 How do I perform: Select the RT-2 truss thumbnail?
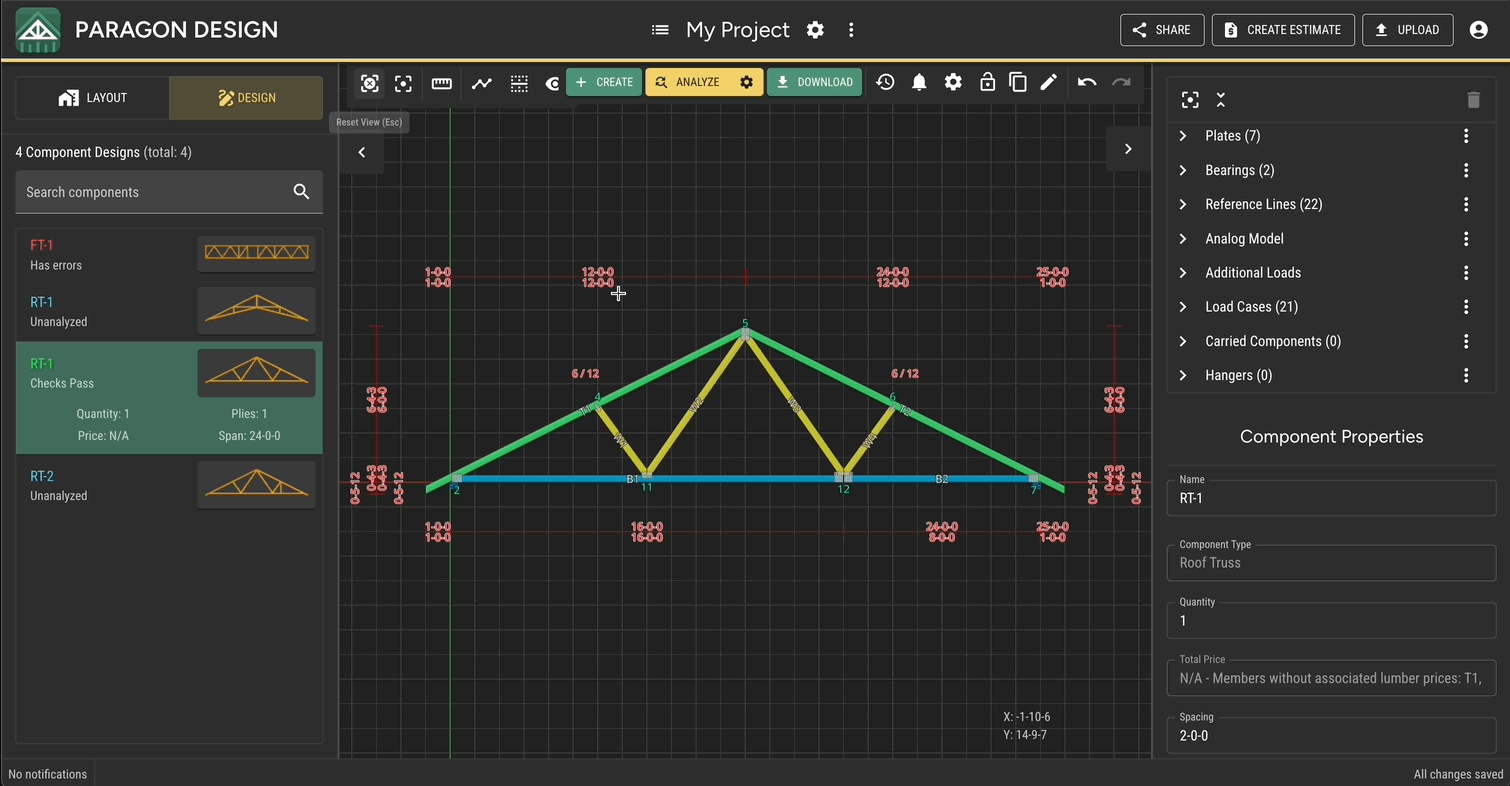(256, 485)
